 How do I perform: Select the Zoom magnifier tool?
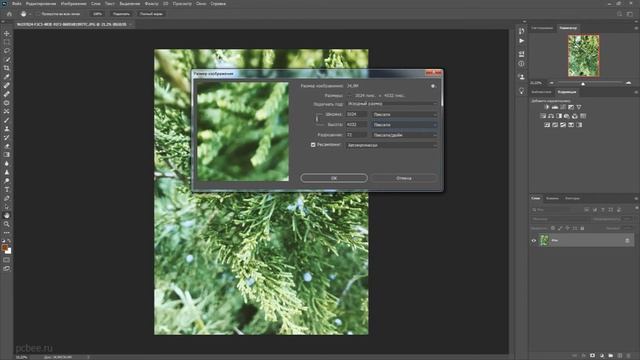click(7, 224)
